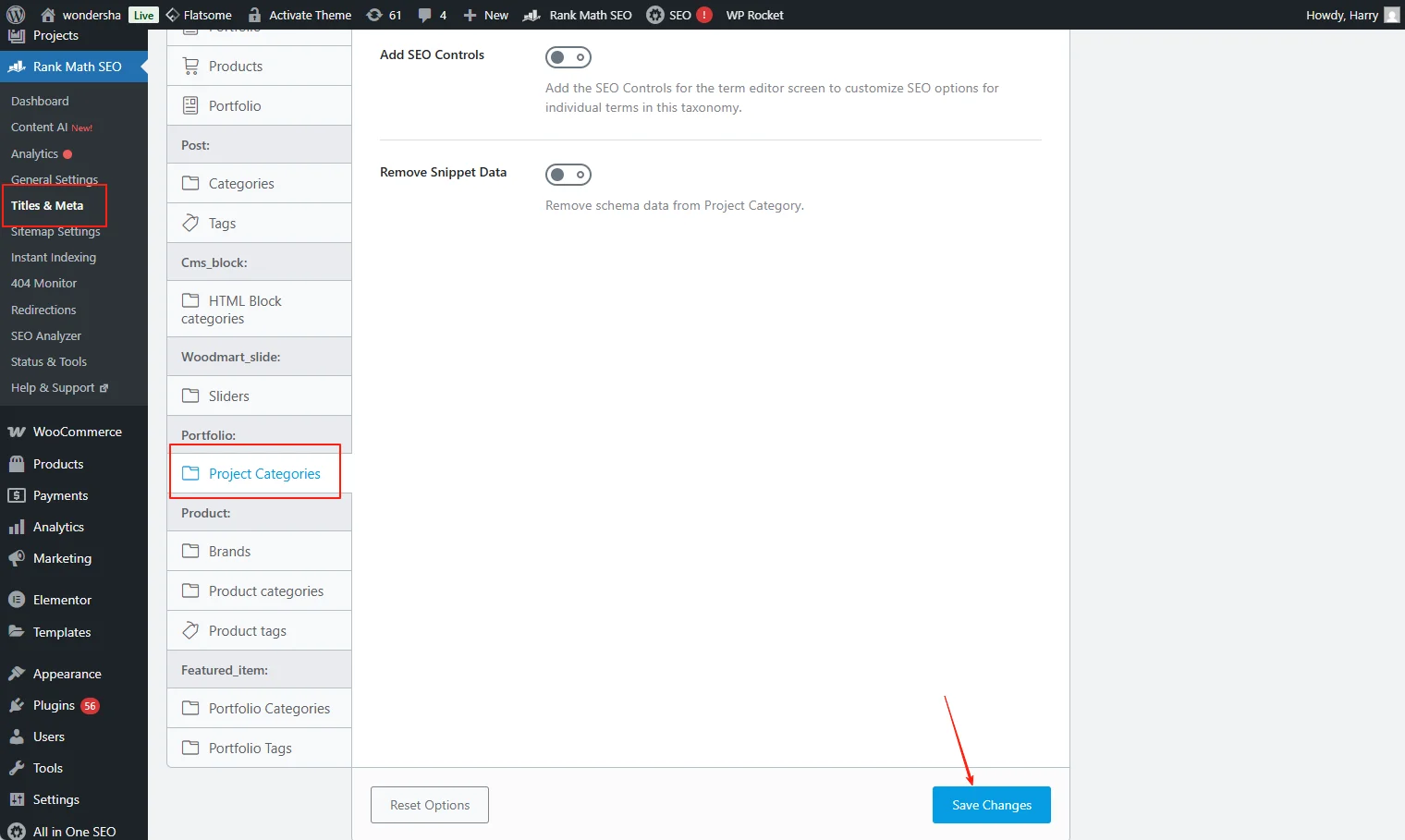Open Rank Math SEO sidebar menu
Screen dimensions: 1405x840
[x=74, y=67]
